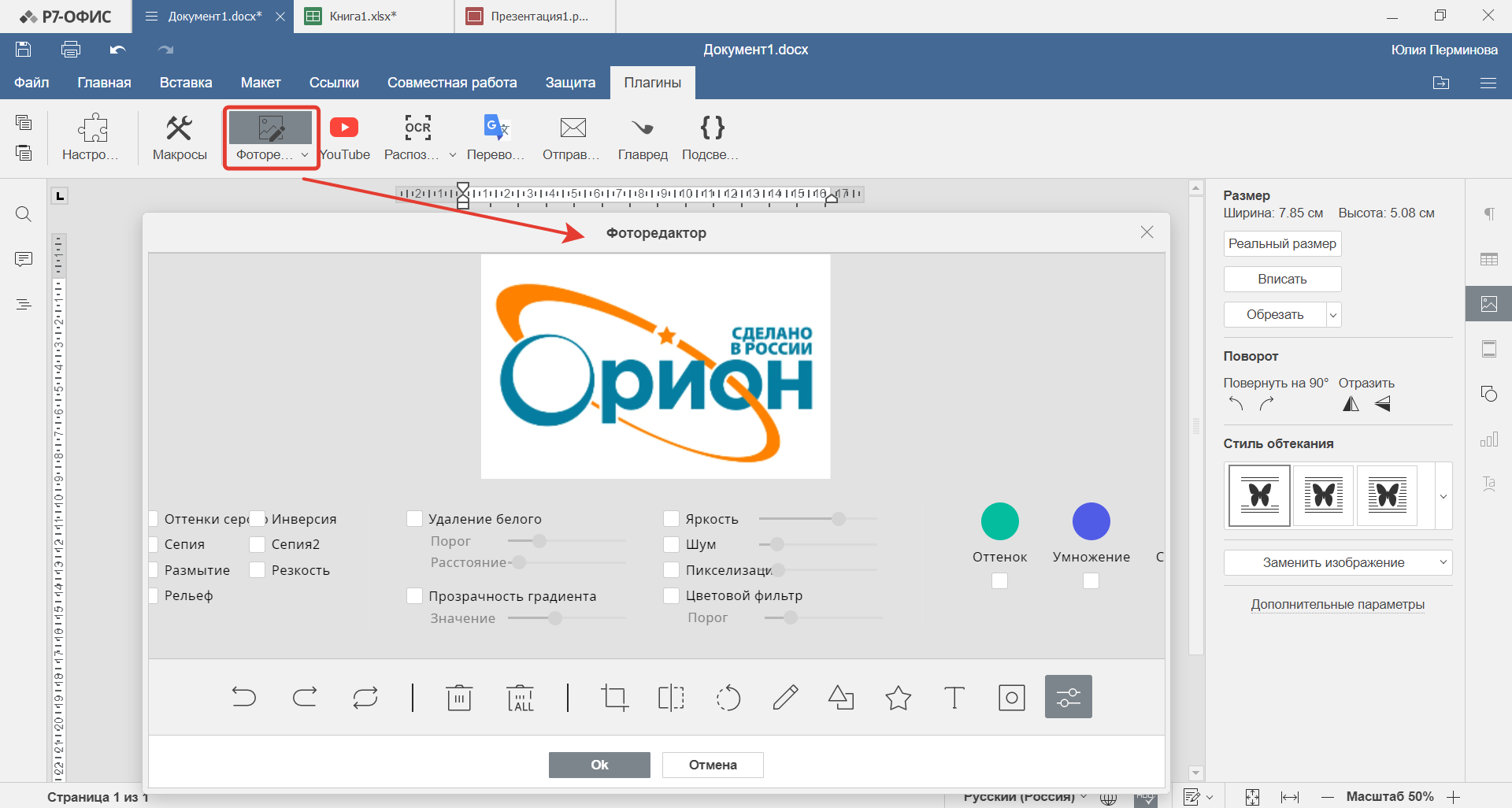
Task: Flip image horizontally in right panel
Action: (1351, 404)
